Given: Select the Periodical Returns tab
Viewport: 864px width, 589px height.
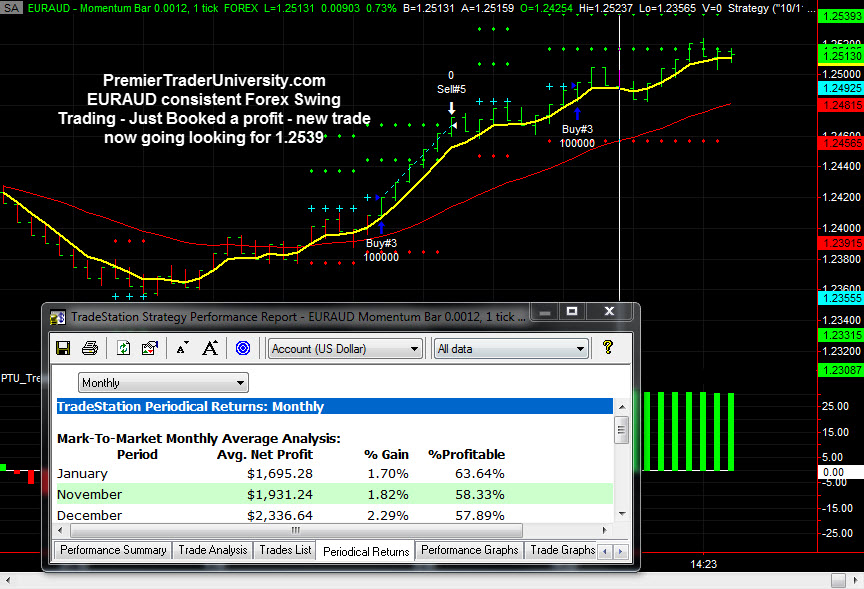Looking at the screenshot, I should [366, 552].
